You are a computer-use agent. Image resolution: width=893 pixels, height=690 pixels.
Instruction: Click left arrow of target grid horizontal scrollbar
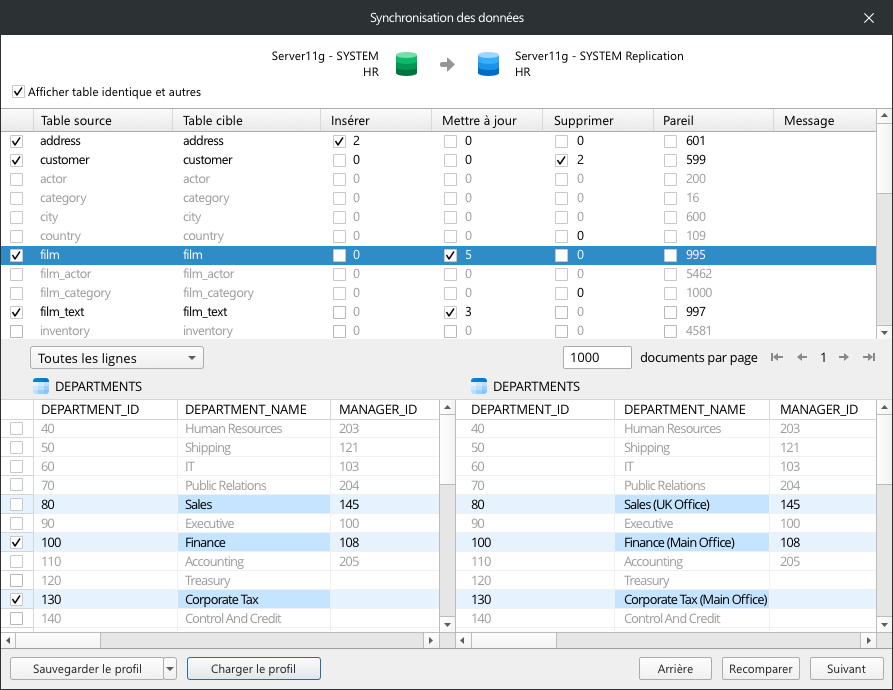[x=462, y=640]
